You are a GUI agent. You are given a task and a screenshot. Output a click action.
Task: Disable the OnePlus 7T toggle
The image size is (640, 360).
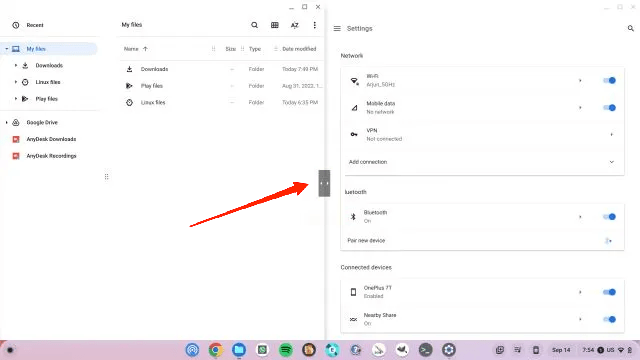[x=609, y=292]
